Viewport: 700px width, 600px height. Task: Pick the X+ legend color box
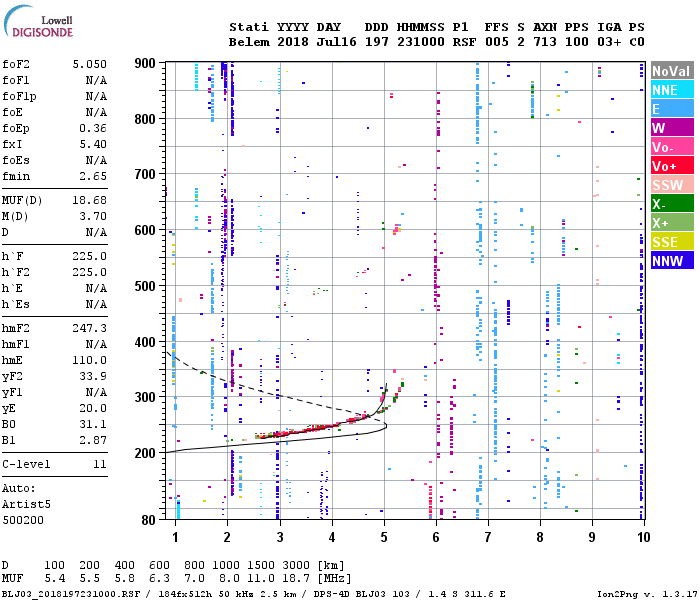tap(672, 223)
